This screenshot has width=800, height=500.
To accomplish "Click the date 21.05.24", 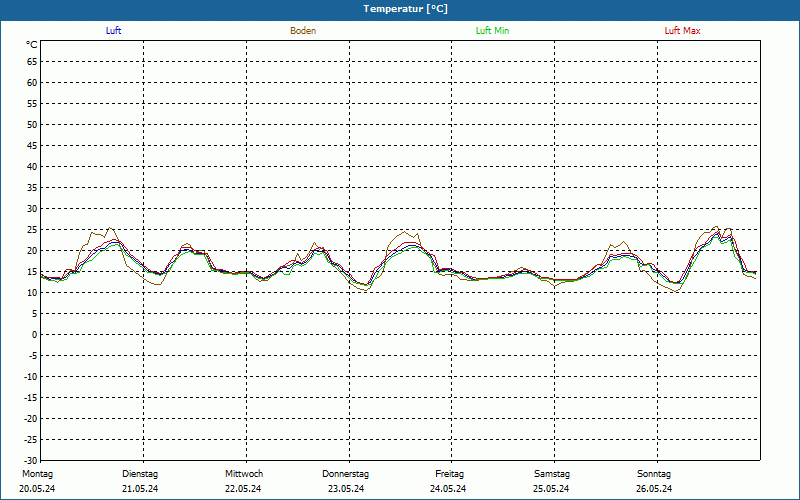I will pos(140,489).
